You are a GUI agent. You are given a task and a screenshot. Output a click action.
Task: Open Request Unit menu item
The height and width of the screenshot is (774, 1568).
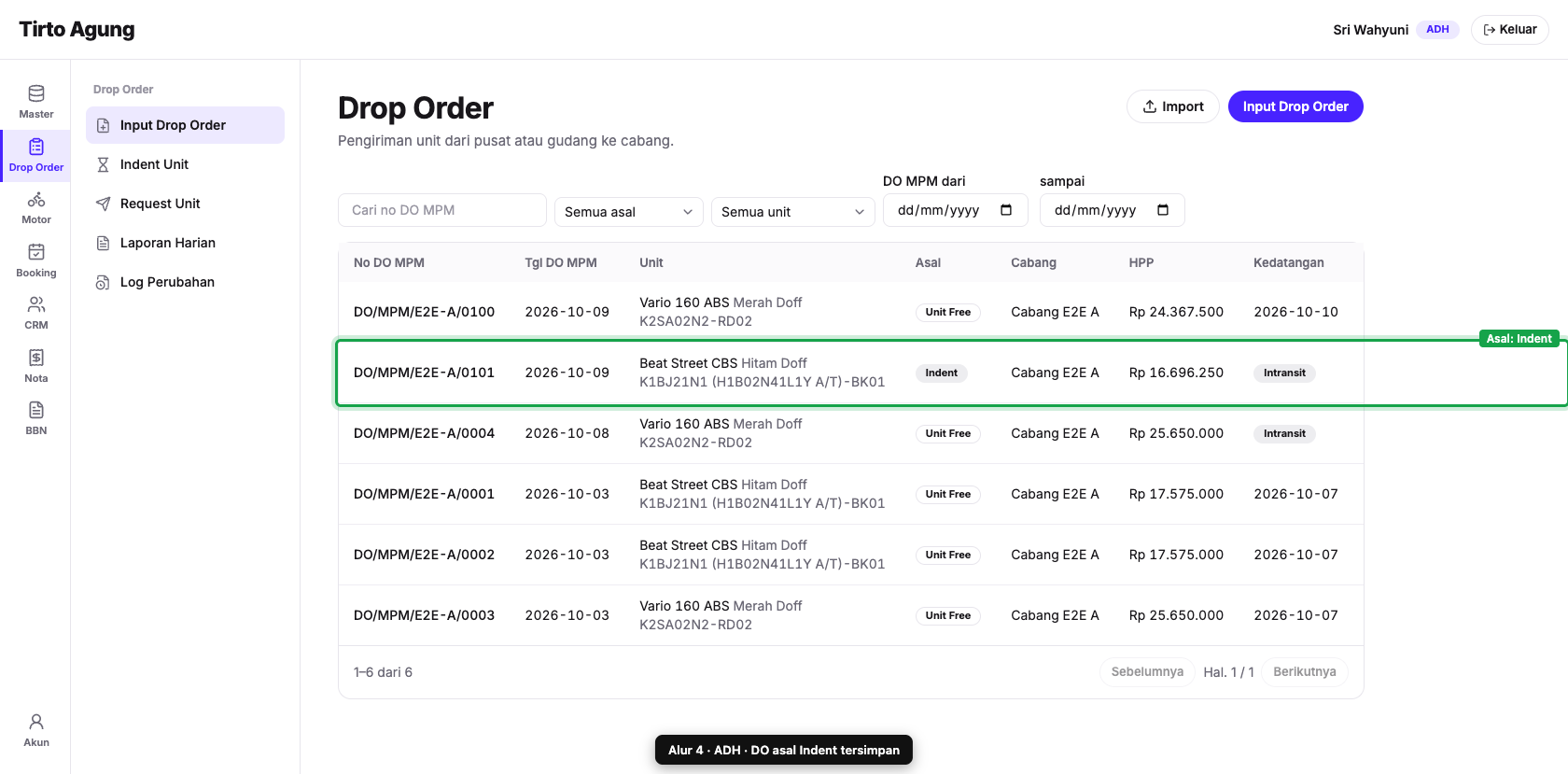(x=185, y=204)
